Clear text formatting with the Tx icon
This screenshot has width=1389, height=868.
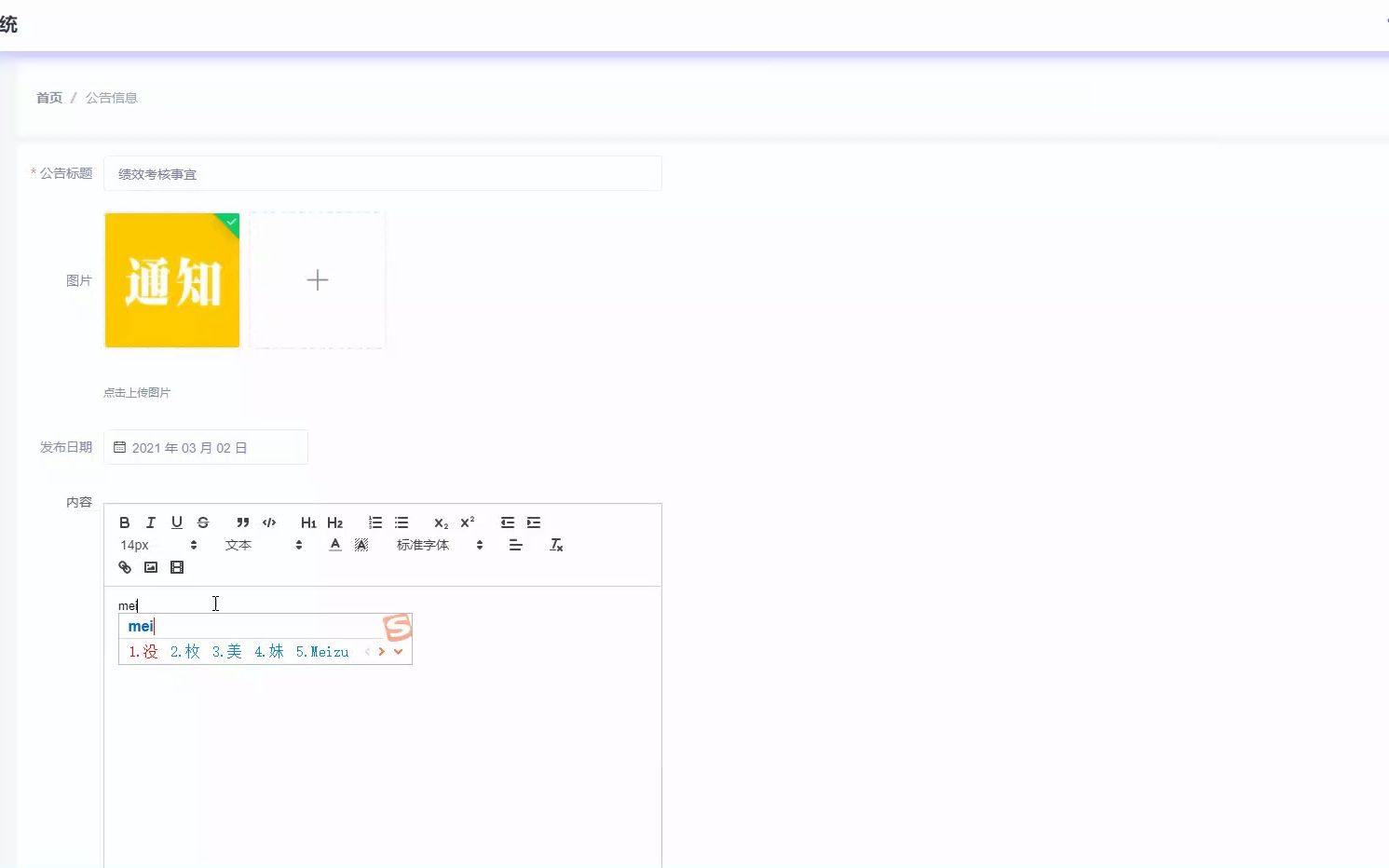pos(556,545)
